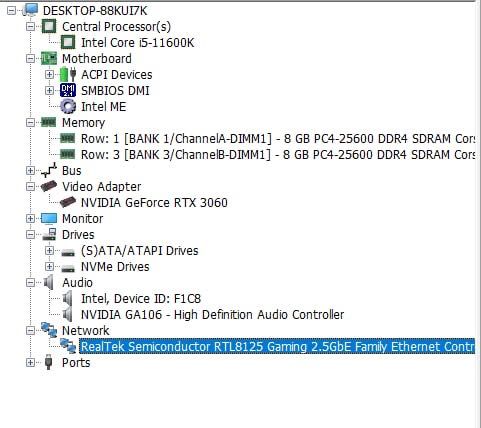The image size is (481, 428).
Task: Click the (S)ATA/ATAPI Drives disk icon
Action: click(68, 252)
